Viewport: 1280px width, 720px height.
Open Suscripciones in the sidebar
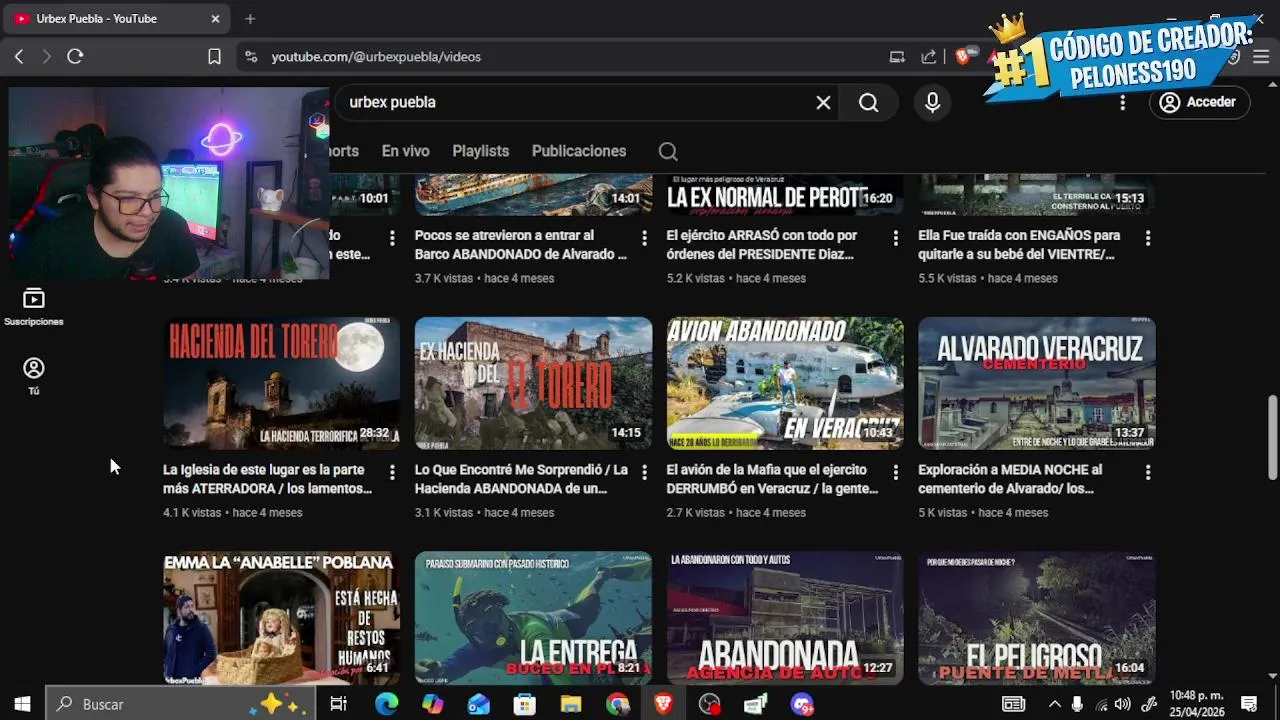pyautogui.click(x=33, y=307)
